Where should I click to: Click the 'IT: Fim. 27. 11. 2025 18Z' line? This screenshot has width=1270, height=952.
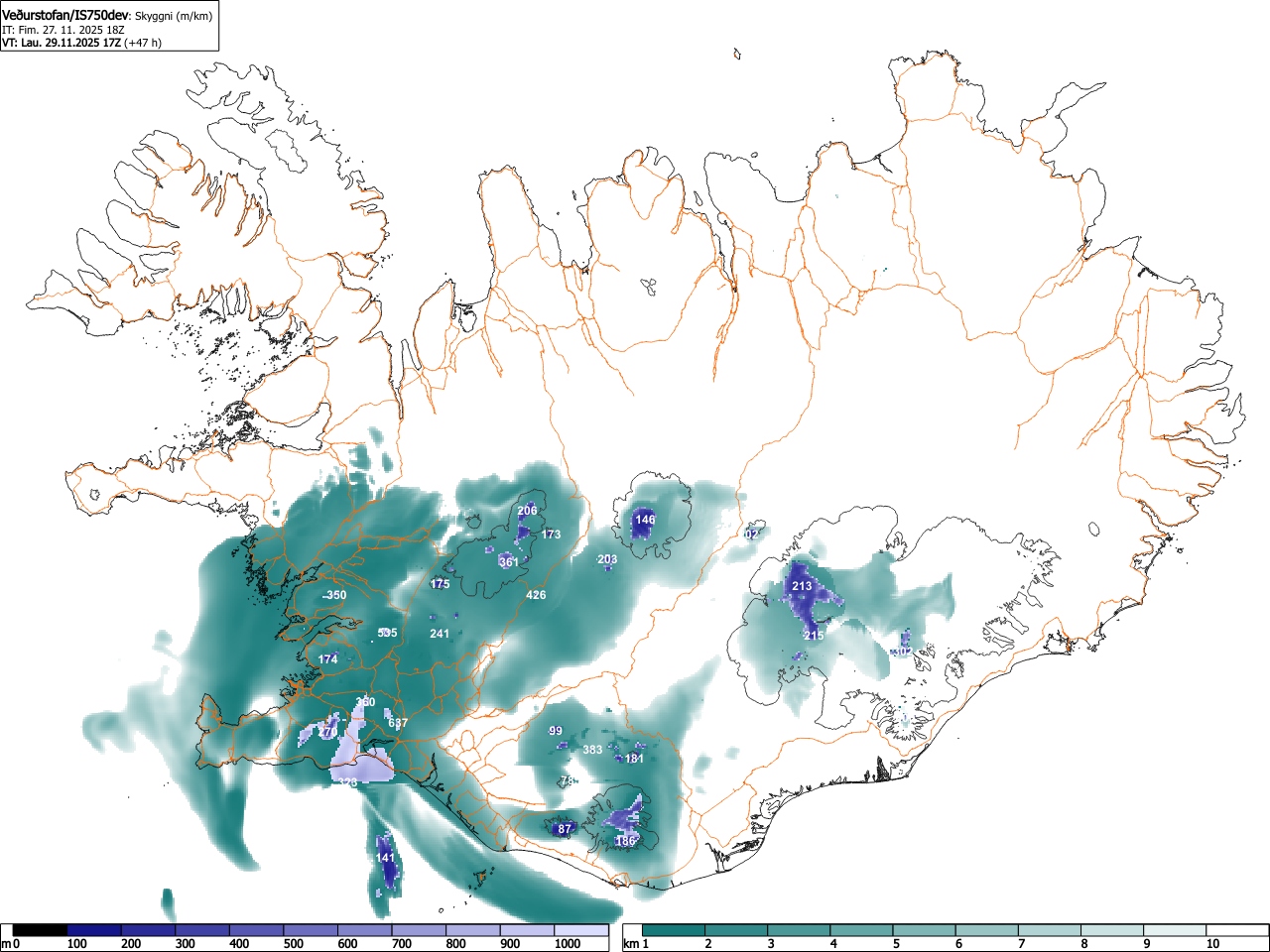(x=63, y=30)
